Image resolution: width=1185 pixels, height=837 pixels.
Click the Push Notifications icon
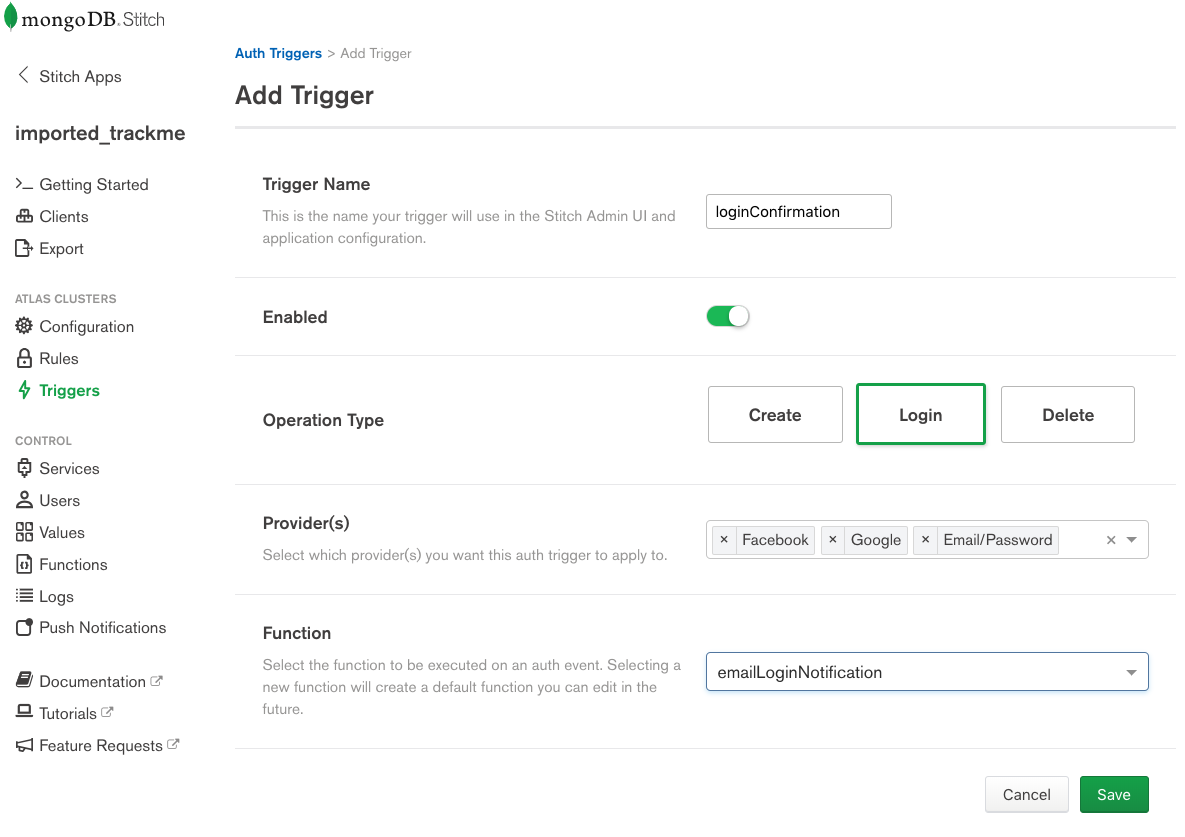click(24, 627)
